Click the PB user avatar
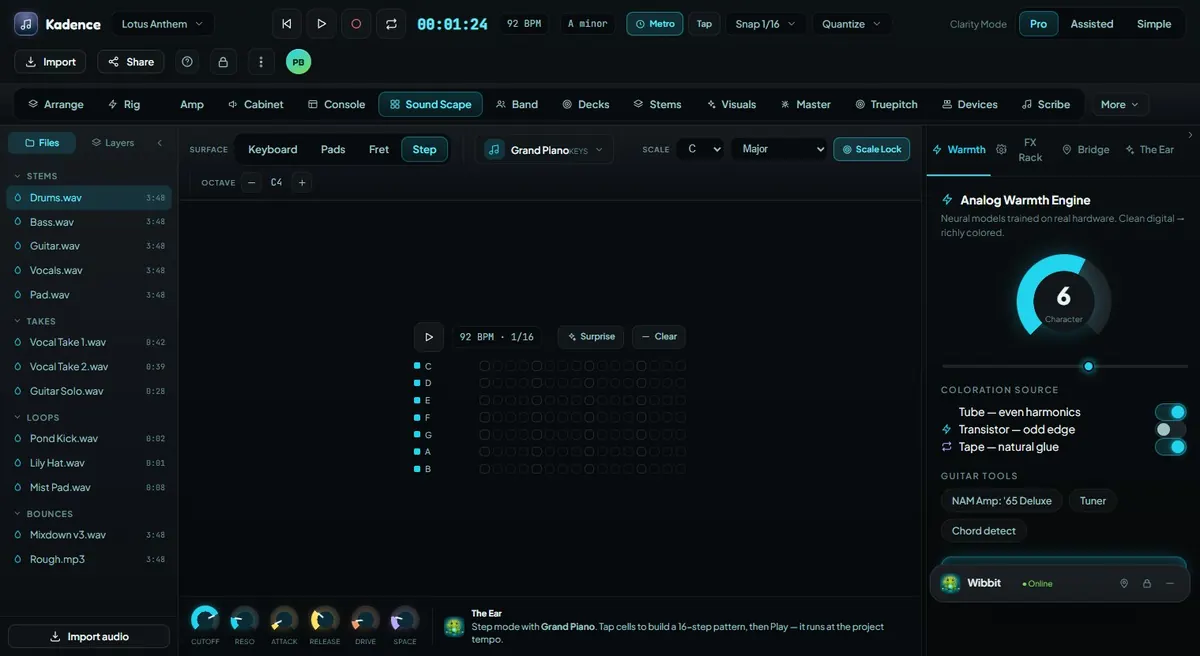1200x656 pixels. point(298,62)
